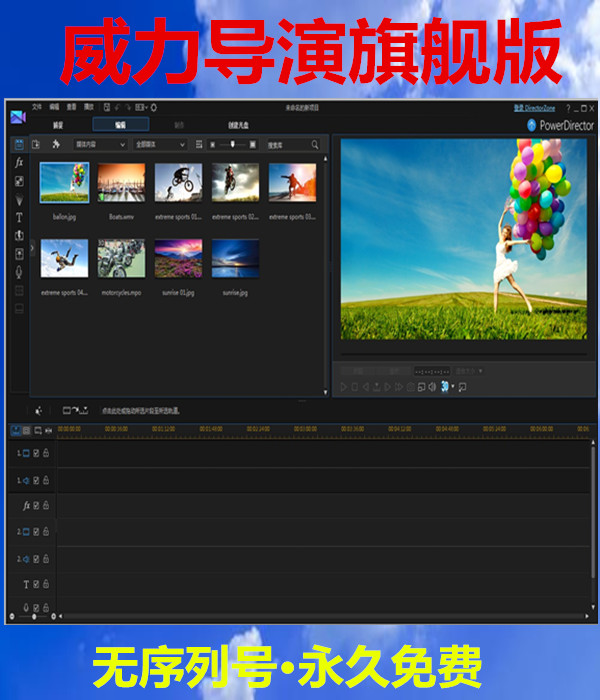Switch to storyboard view button

(x=27, y=430)
